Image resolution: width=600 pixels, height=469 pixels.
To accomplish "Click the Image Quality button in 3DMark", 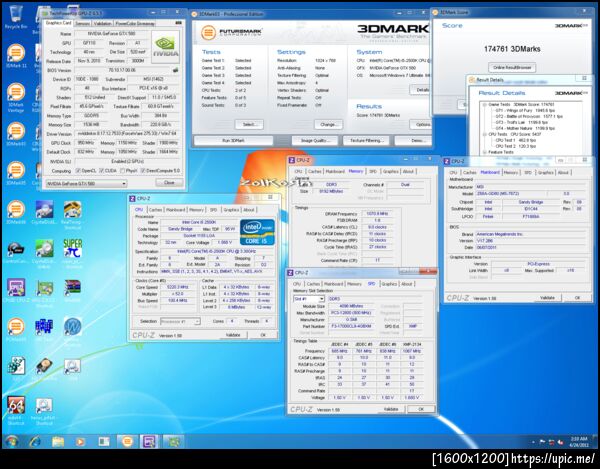I will click(x=315, y=141).
